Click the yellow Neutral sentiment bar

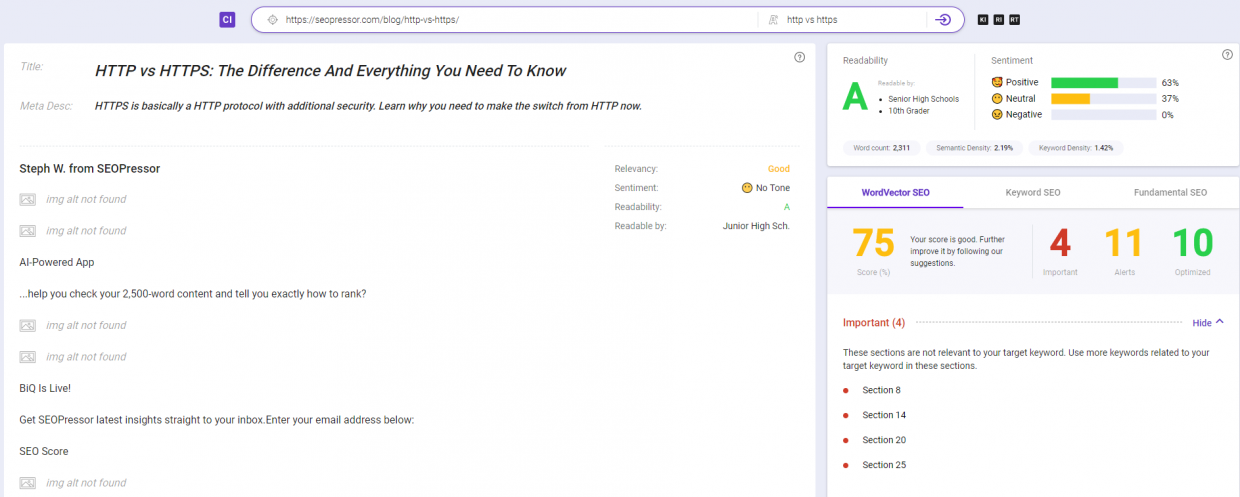pyautogui.click(x=1070, y=99)
